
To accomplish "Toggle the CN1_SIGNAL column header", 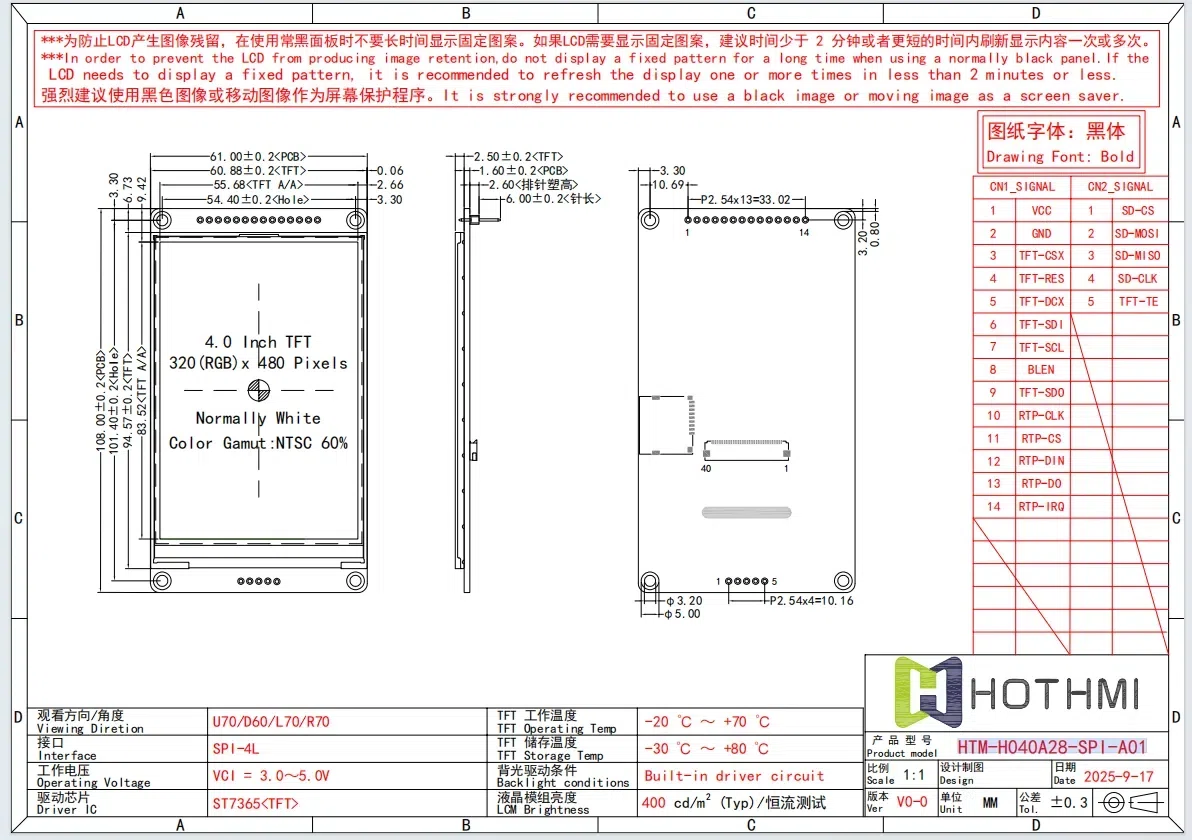I will click(x=1022, y=186).
